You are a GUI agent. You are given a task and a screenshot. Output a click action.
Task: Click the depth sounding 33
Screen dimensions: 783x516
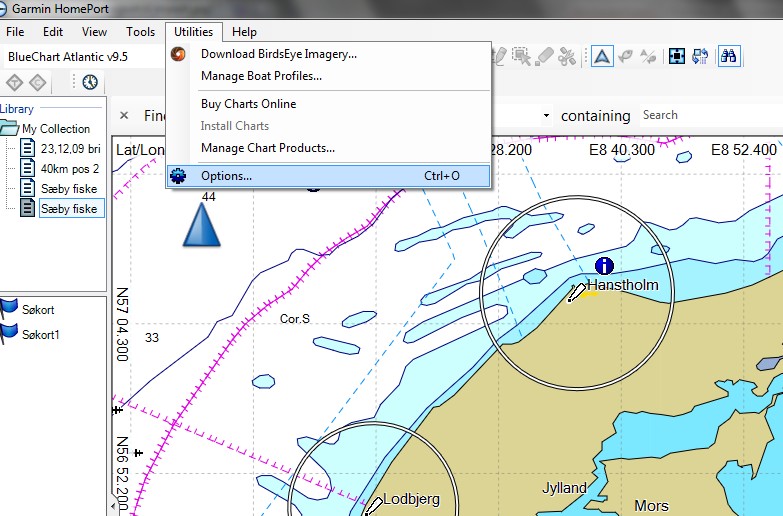tap(152, 338)
